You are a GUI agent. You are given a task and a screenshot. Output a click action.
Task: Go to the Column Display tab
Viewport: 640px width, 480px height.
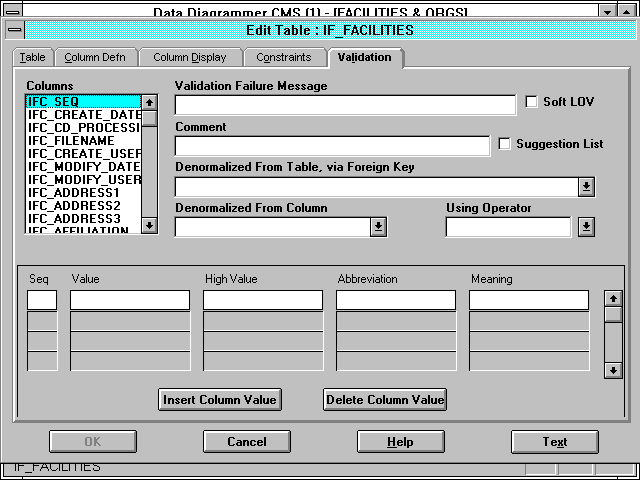[189, 58]
